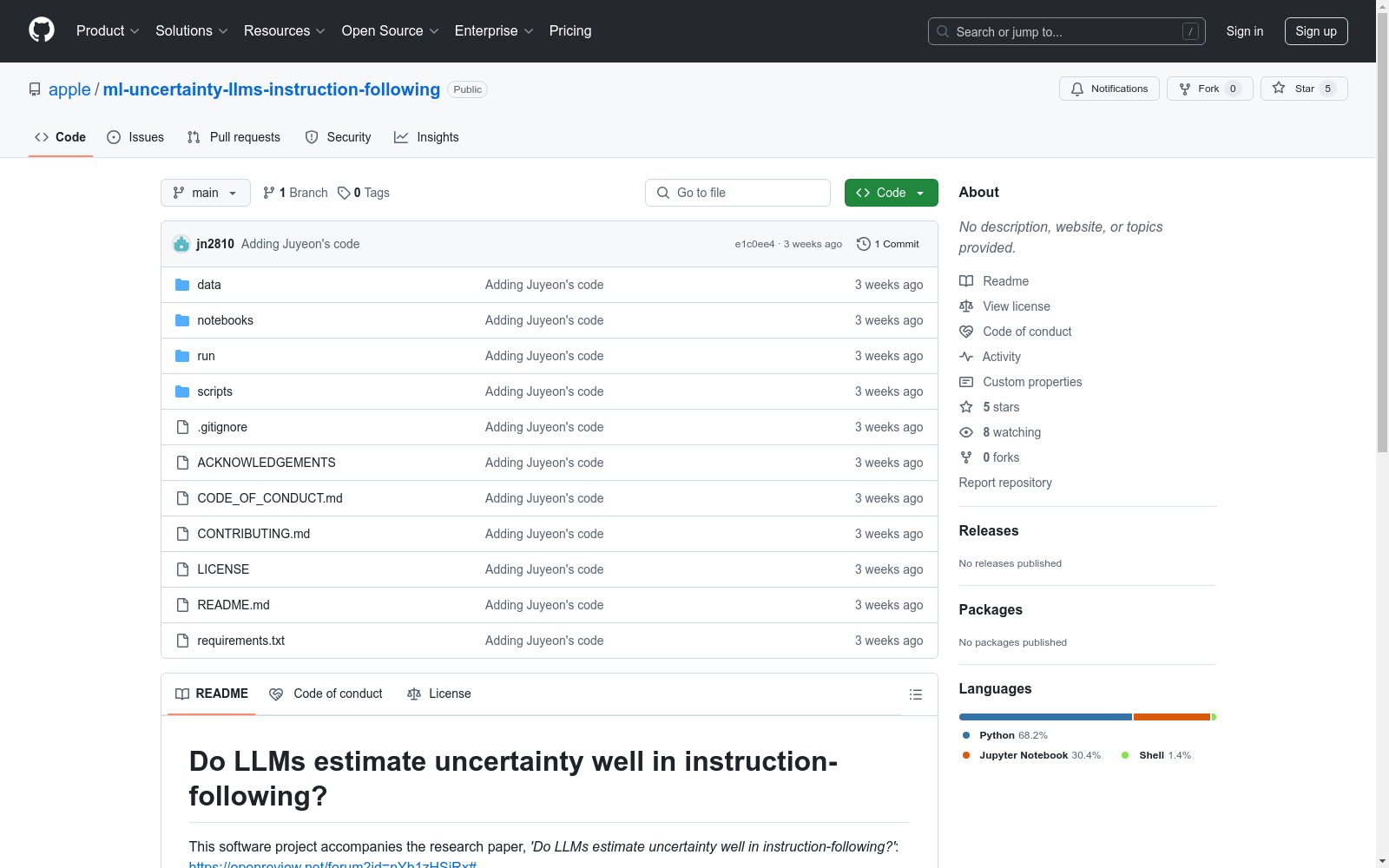Viewport: 1389px width, 868px height.
Task: Click the Adding Juyeon's code header commit message
Action: tap(300, 244)
